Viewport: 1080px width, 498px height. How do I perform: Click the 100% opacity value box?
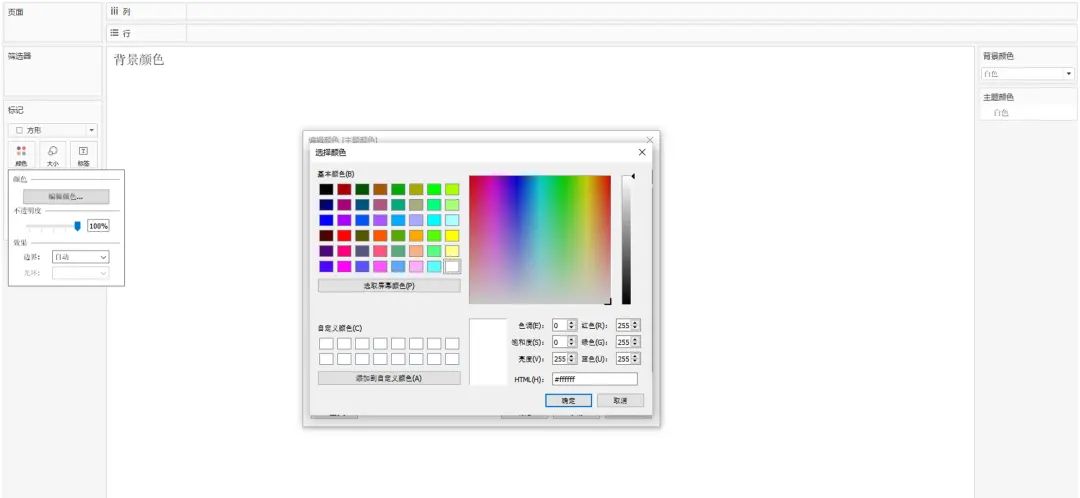98,226
